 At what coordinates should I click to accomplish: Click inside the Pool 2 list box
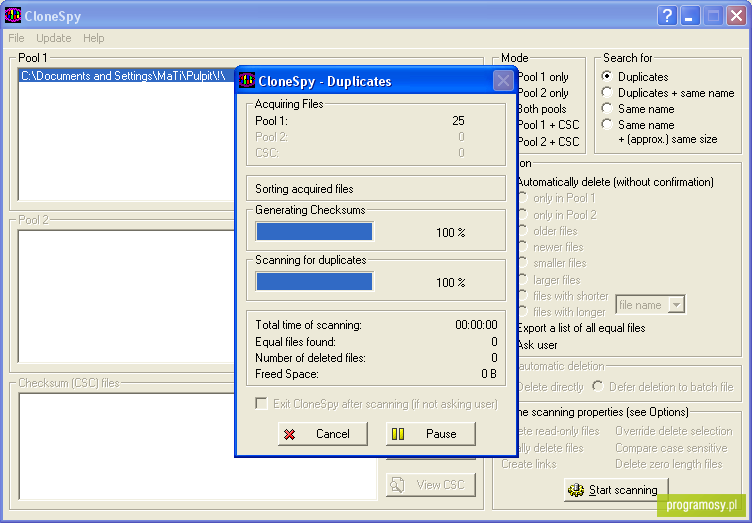(127, 296)
